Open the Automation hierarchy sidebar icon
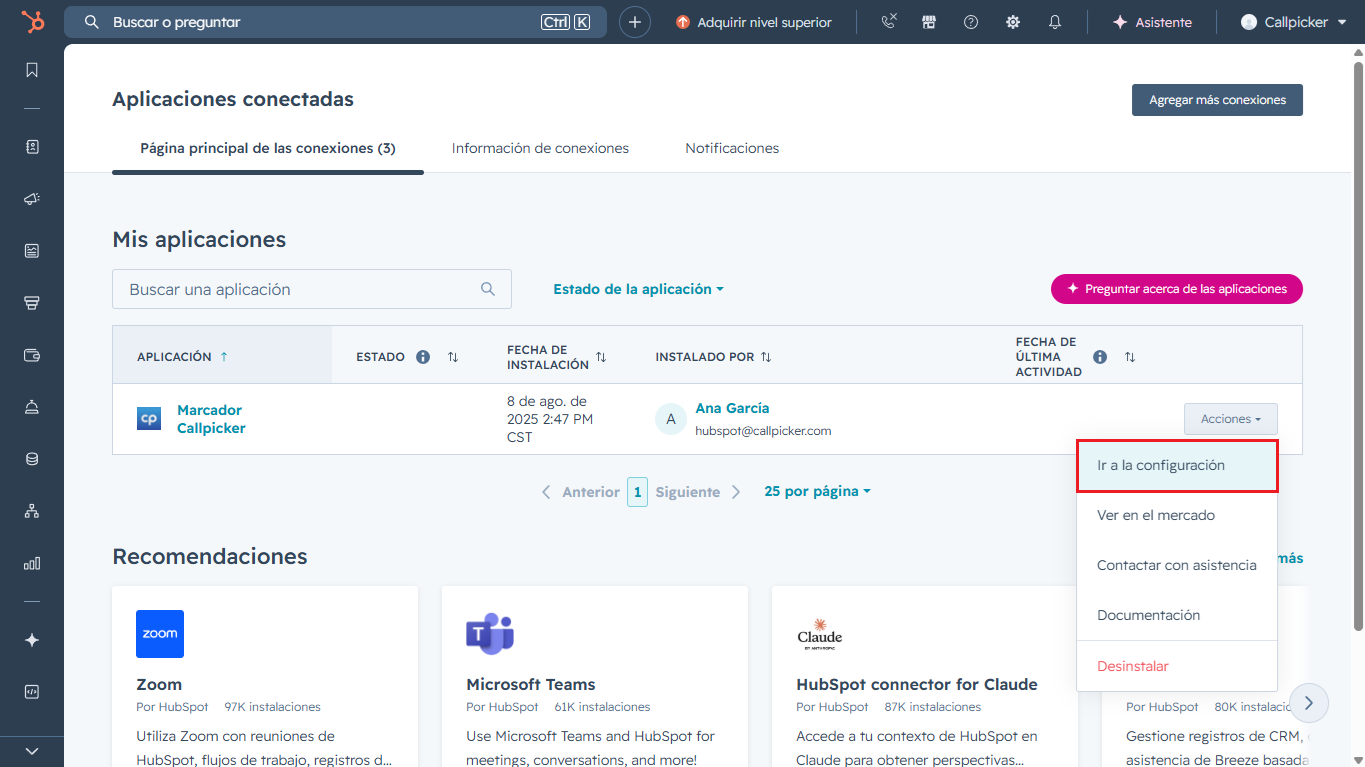Viewport: 1365px width, 767px height. [x=32, y=511]
